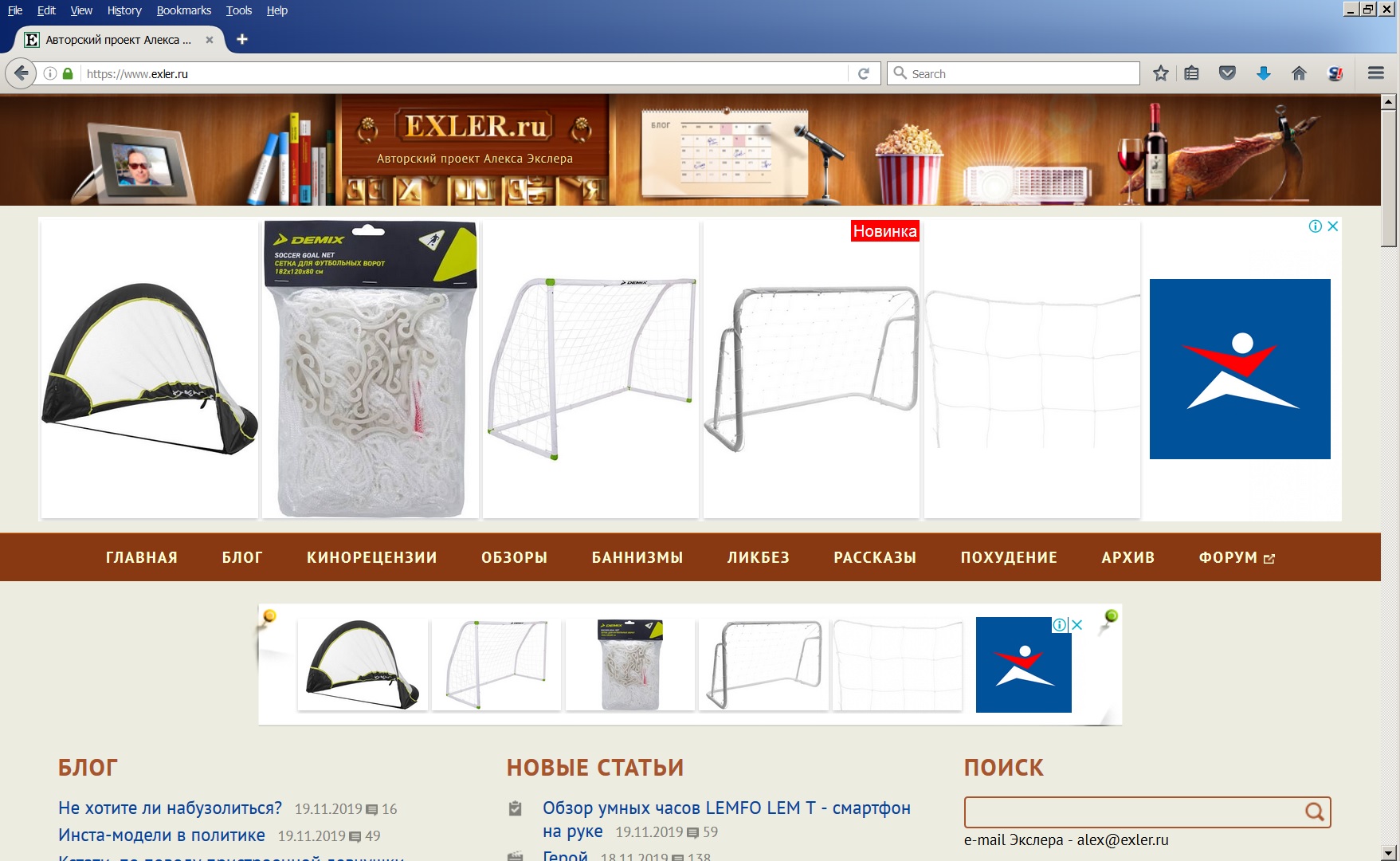Open the Bookmarks menu
Viewport: 1400px width, 861px height.
(x=183, y=10)
